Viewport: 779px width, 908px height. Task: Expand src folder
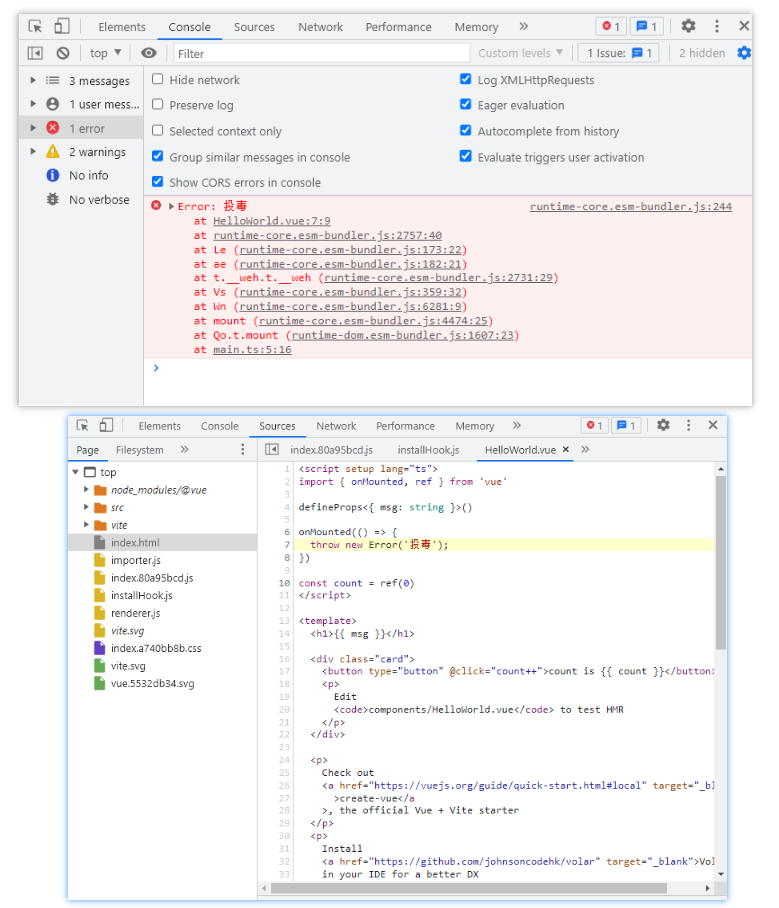(x=86, y=507)
